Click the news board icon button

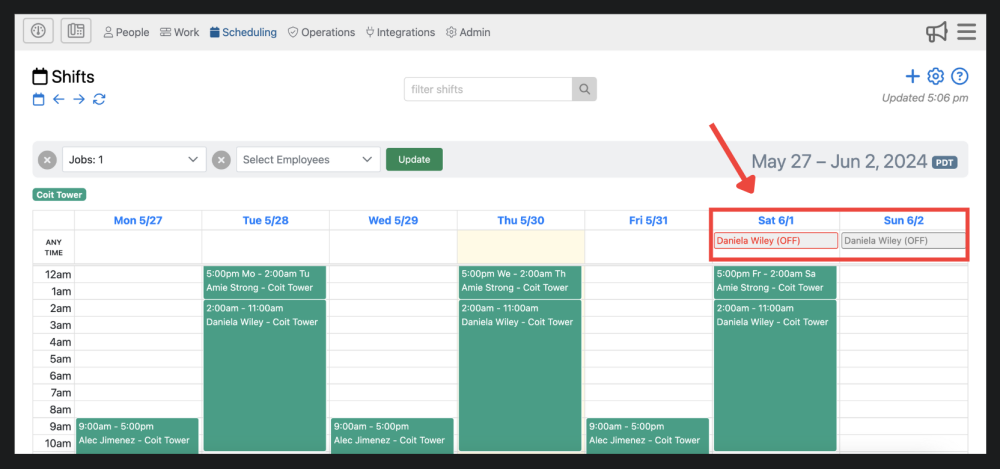click(76, 31)
